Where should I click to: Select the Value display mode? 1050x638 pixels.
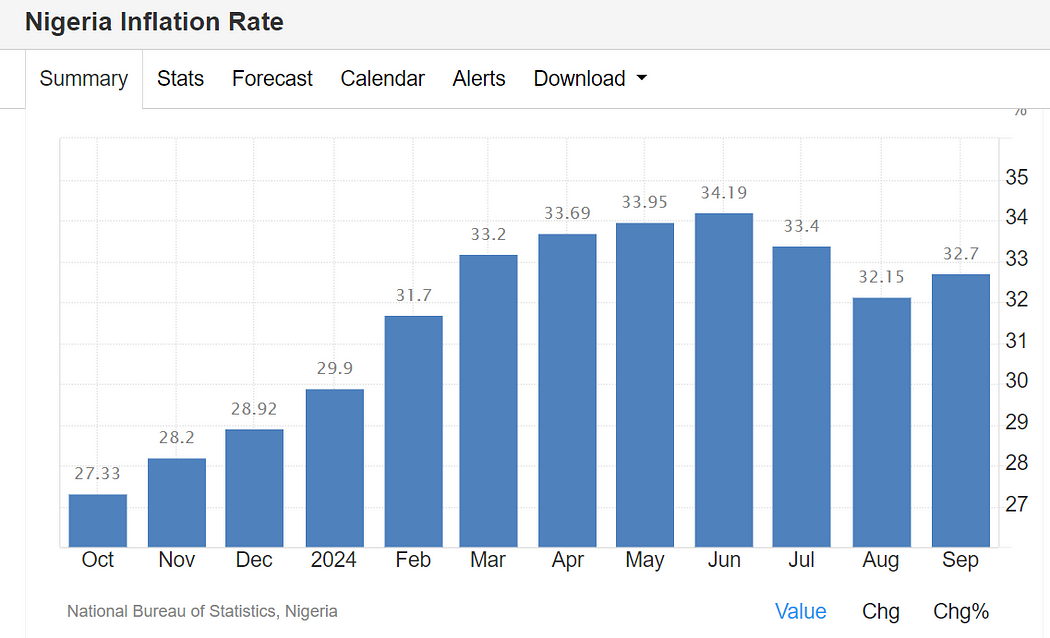click(800, 611)
